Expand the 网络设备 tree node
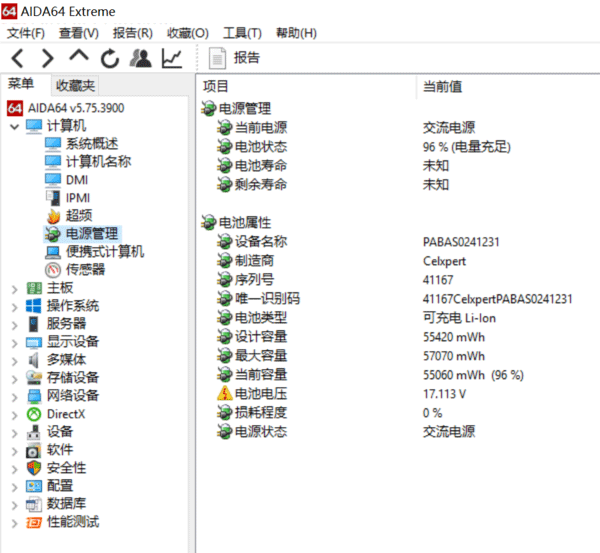Viewport: 600px width, 553px height. (15, 397)
